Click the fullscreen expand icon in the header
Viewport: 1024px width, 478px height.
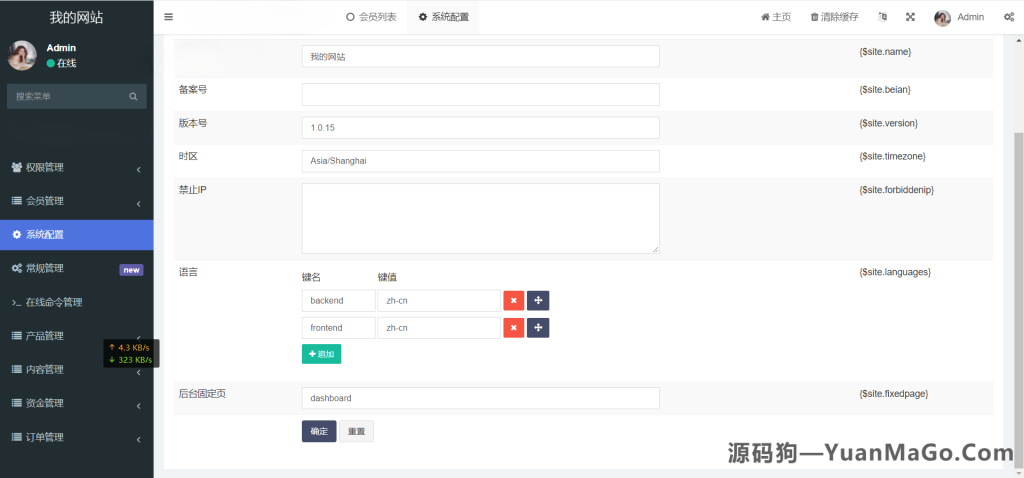[x=910, y=17]
